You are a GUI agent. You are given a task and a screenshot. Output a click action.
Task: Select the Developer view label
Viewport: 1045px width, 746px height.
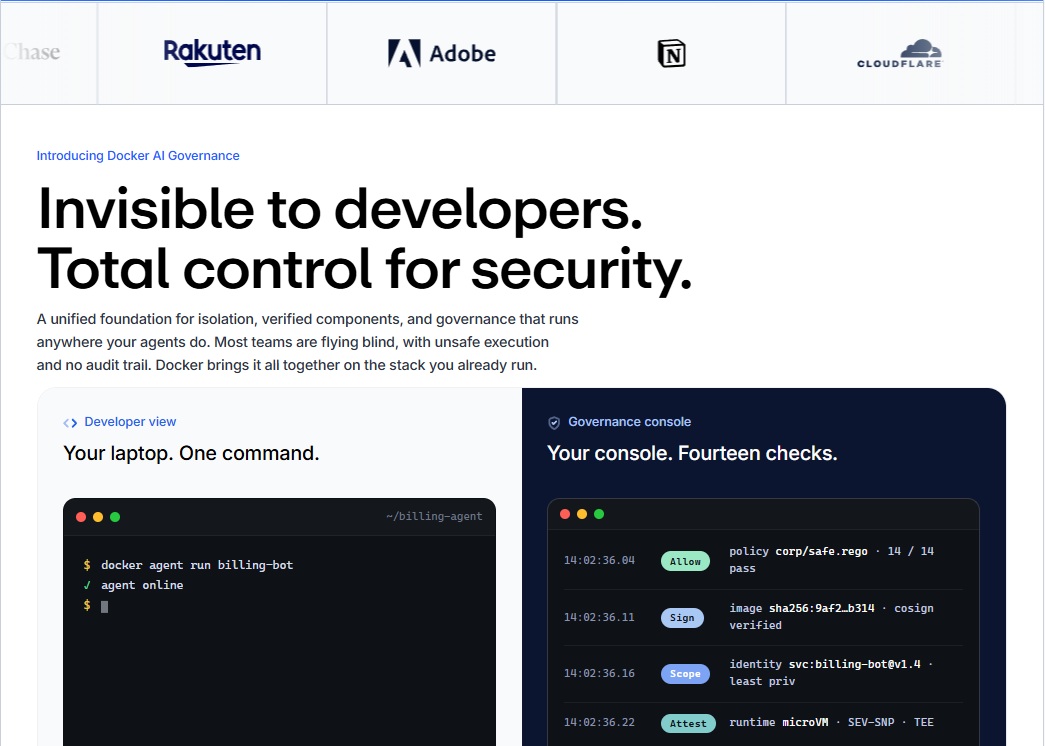click(x=130, y=421)
